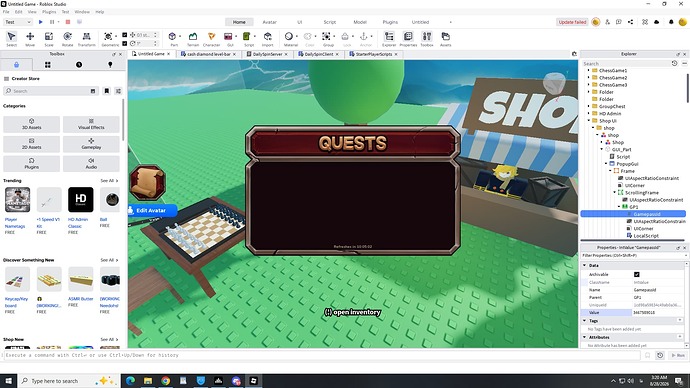
Task: Click the HD Admin Classic thumbnail
Action: (81, 199)
